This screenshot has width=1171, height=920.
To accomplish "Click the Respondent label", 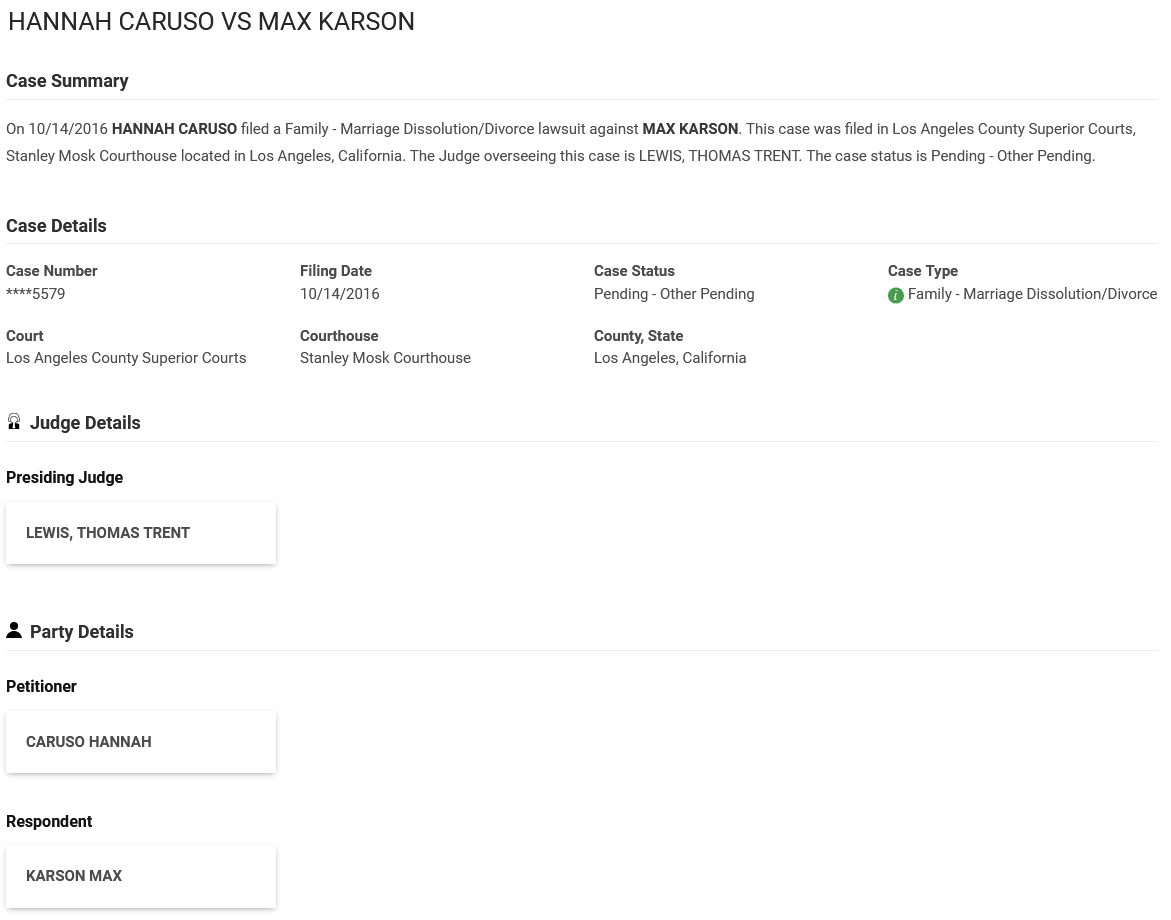I will [x=49, y=821].
